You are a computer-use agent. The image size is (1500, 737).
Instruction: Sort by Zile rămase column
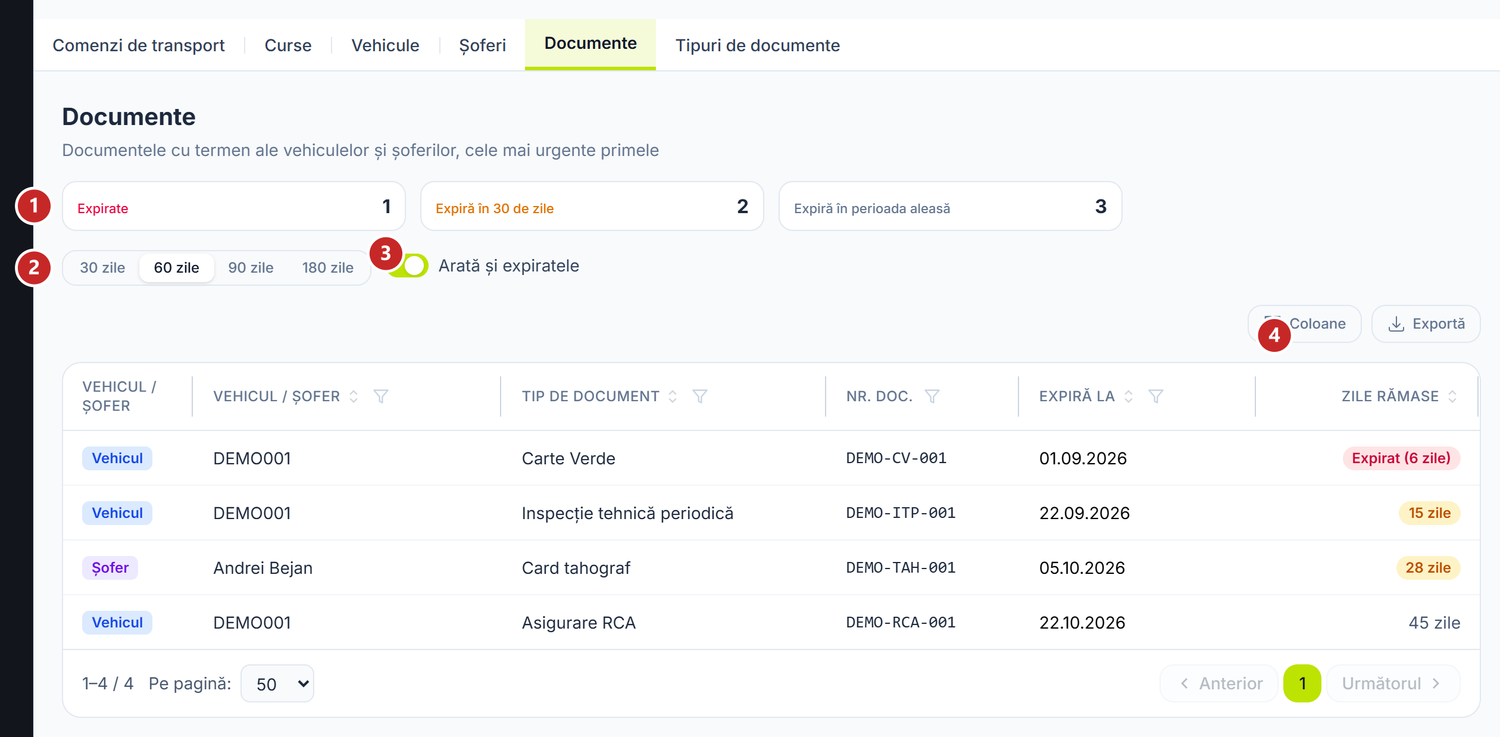click(1452, 397)
